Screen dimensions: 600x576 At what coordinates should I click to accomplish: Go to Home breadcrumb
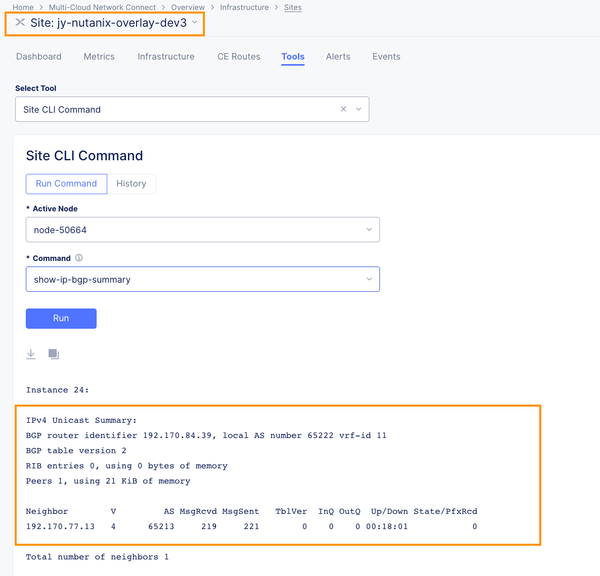[23, 7]
